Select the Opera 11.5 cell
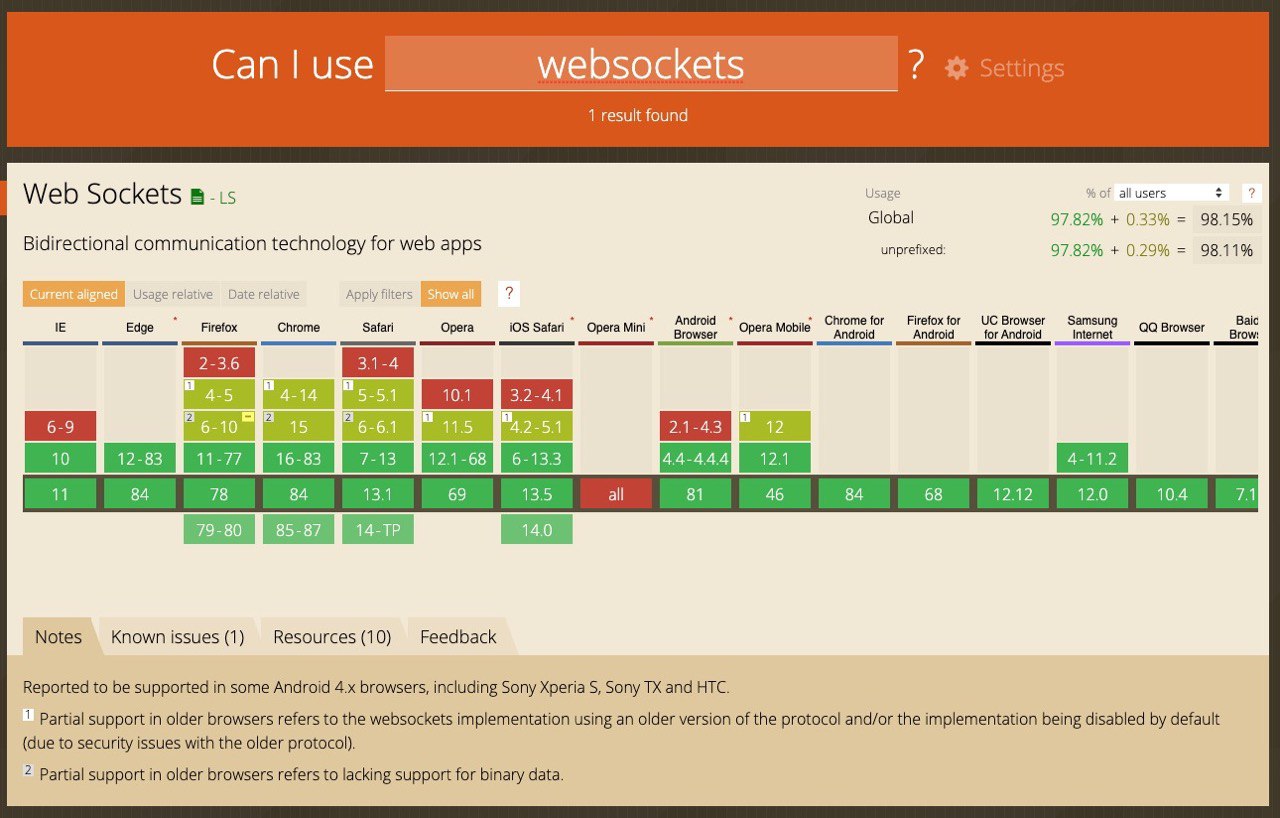1280x818 pixels. 457,426
